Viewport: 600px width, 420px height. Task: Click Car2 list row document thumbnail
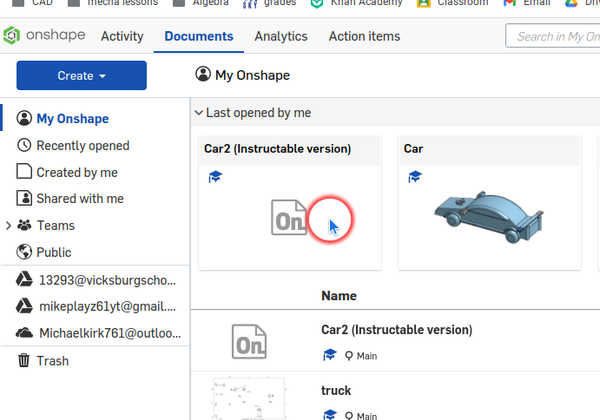249,342
